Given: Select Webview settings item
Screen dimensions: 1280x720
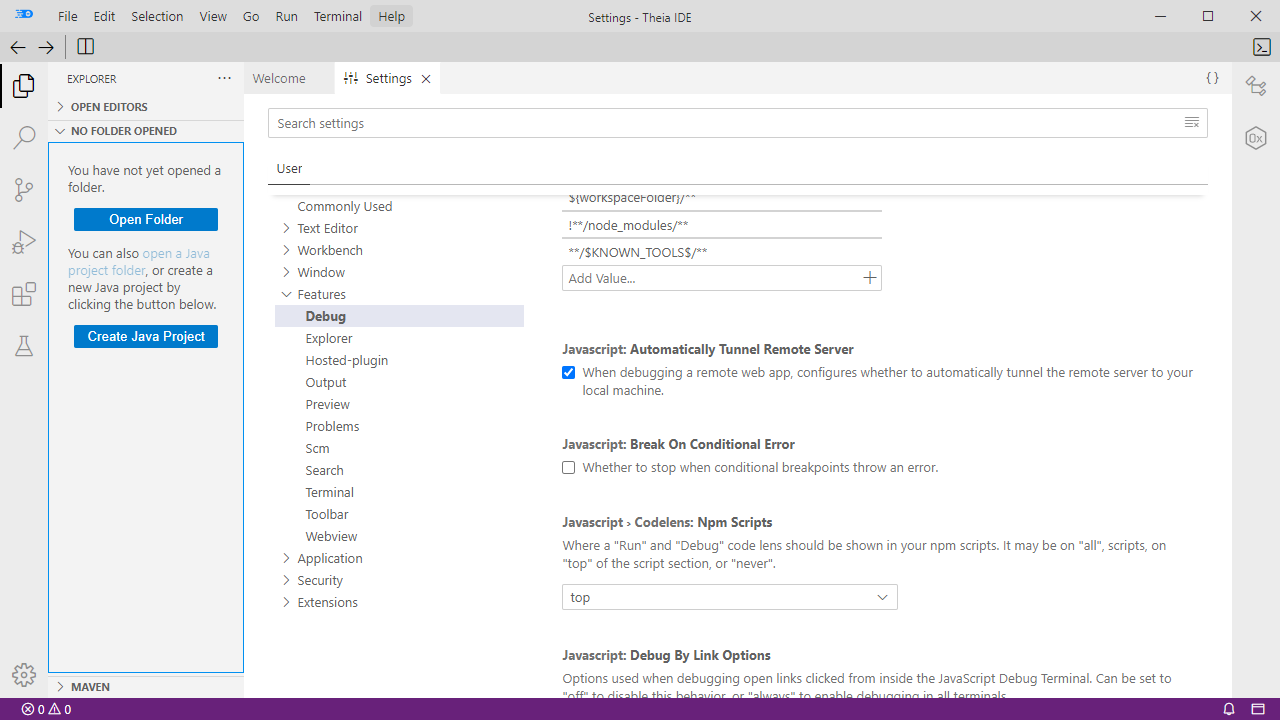Looking at the screenshot, I should [331, 536].
